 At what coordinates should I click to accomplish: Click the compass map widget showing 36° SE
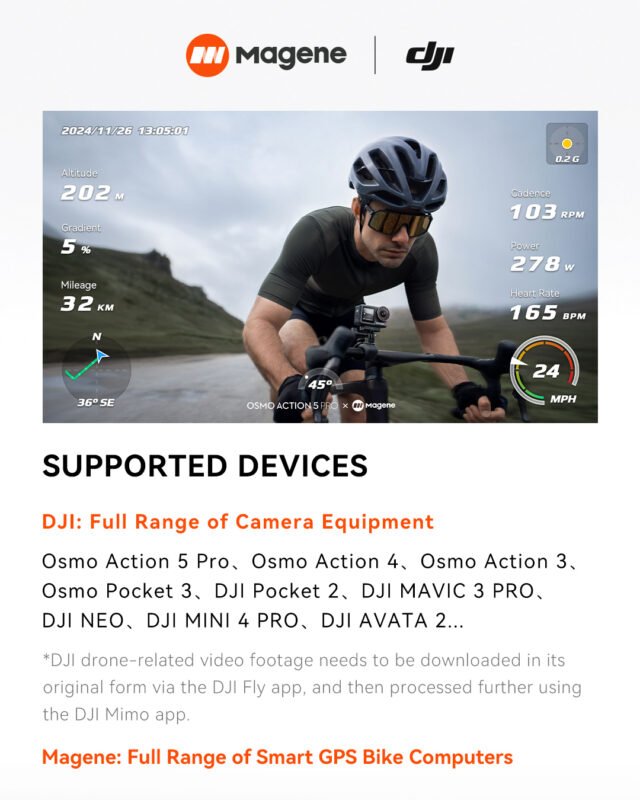(x=96, y=369)
